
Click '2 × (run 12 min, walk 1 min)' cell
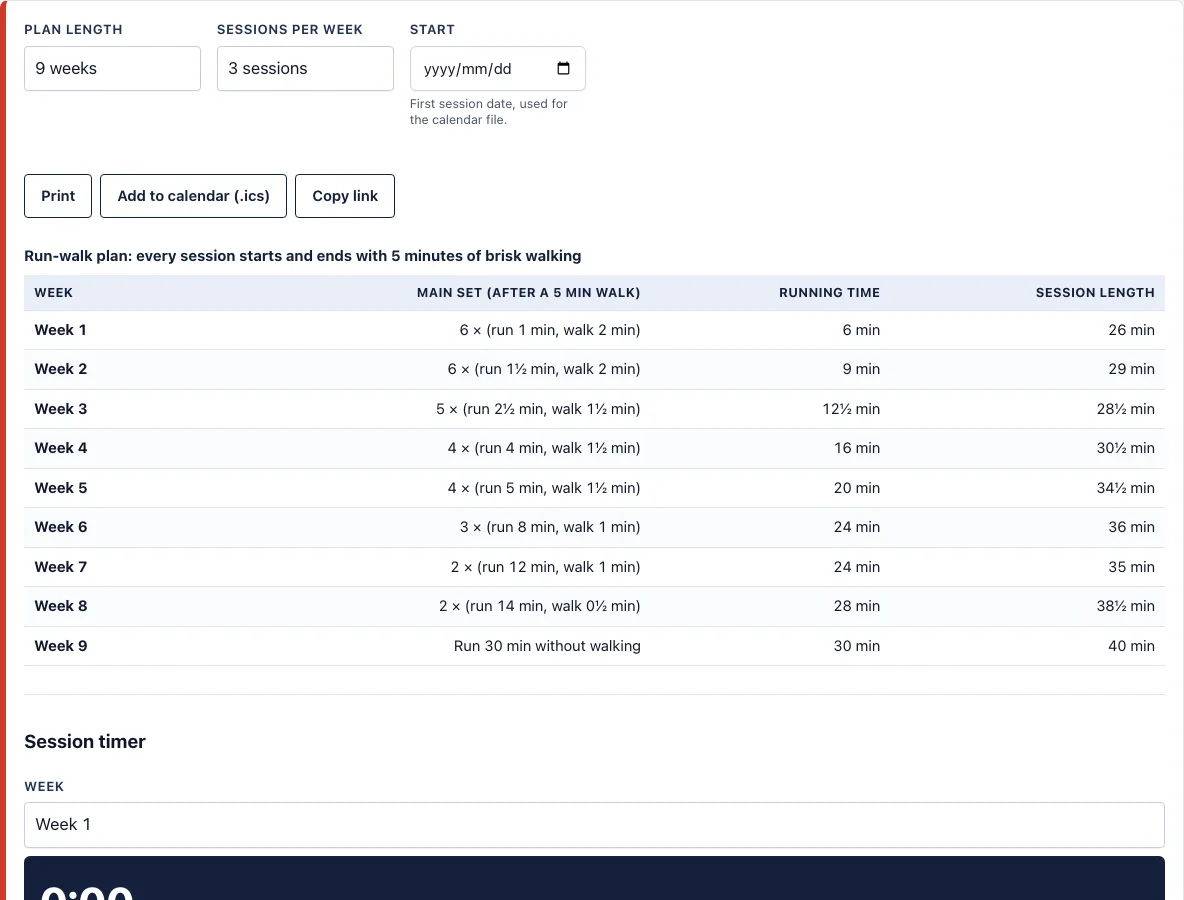click(545, 567)
